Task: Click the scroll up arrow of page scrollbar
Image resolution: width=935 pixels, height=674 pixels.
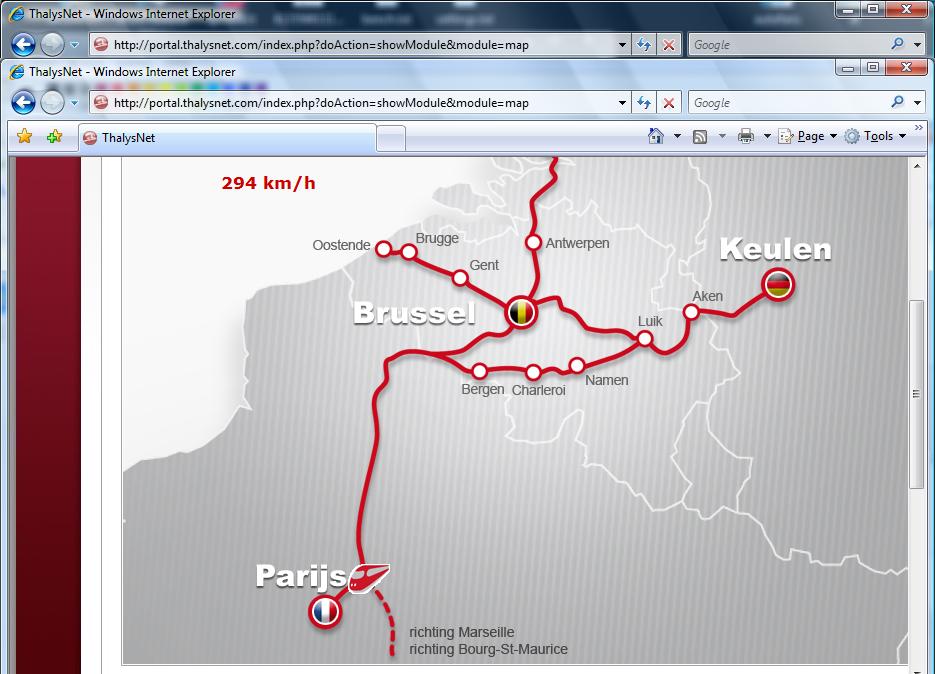Action: click(x=917, y=166)
